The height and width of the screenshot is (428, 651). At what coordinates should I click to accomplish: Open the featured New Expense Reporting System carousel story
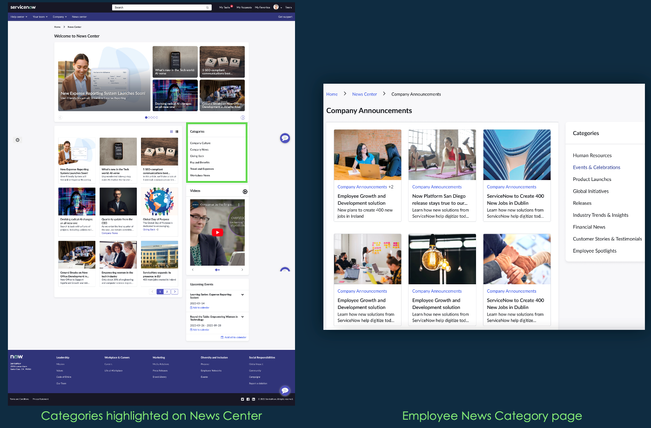pyautogui.click(x=104, y=78)
